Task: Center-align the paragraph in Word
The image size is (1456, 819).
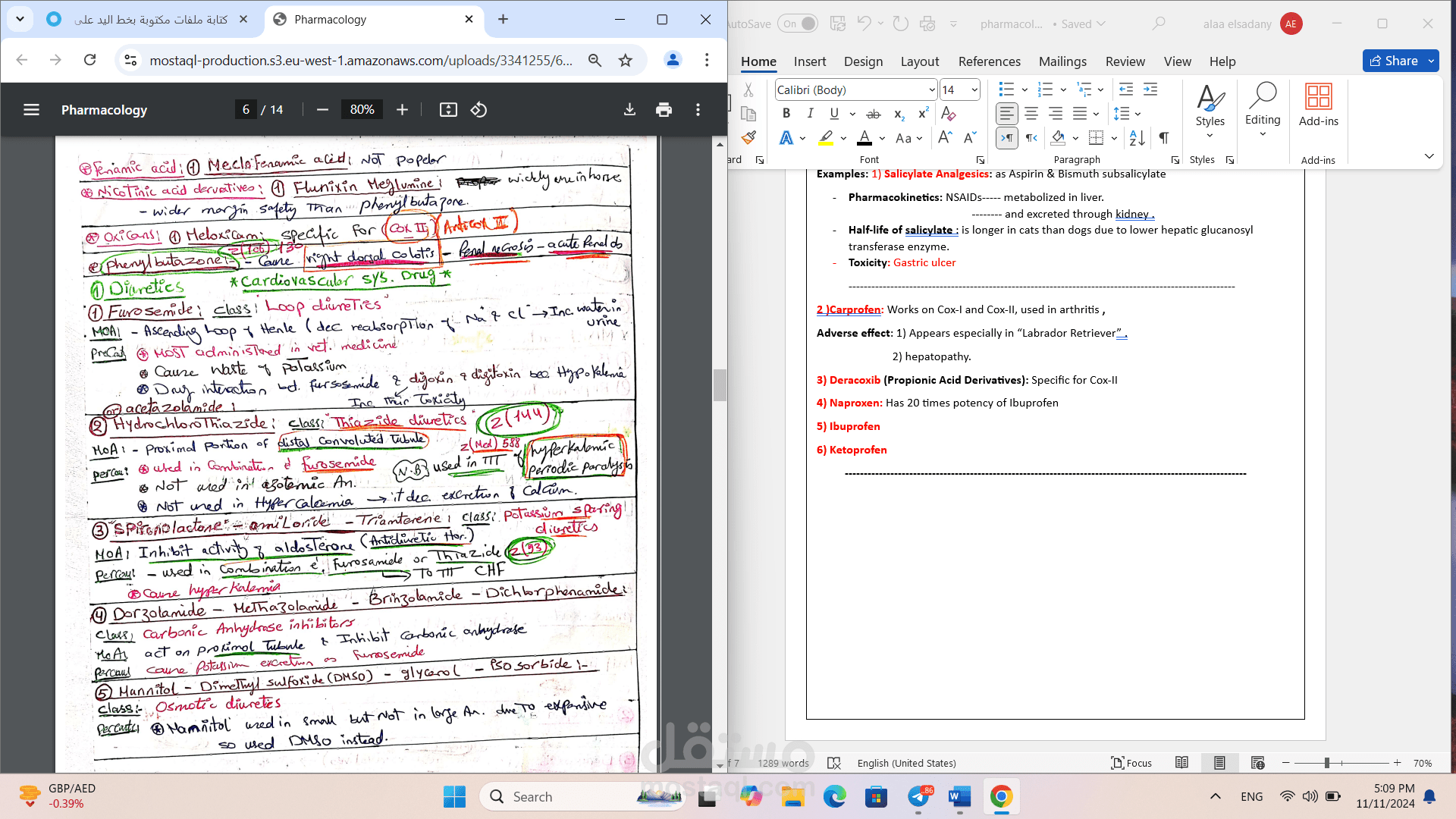Action: 1031,114
